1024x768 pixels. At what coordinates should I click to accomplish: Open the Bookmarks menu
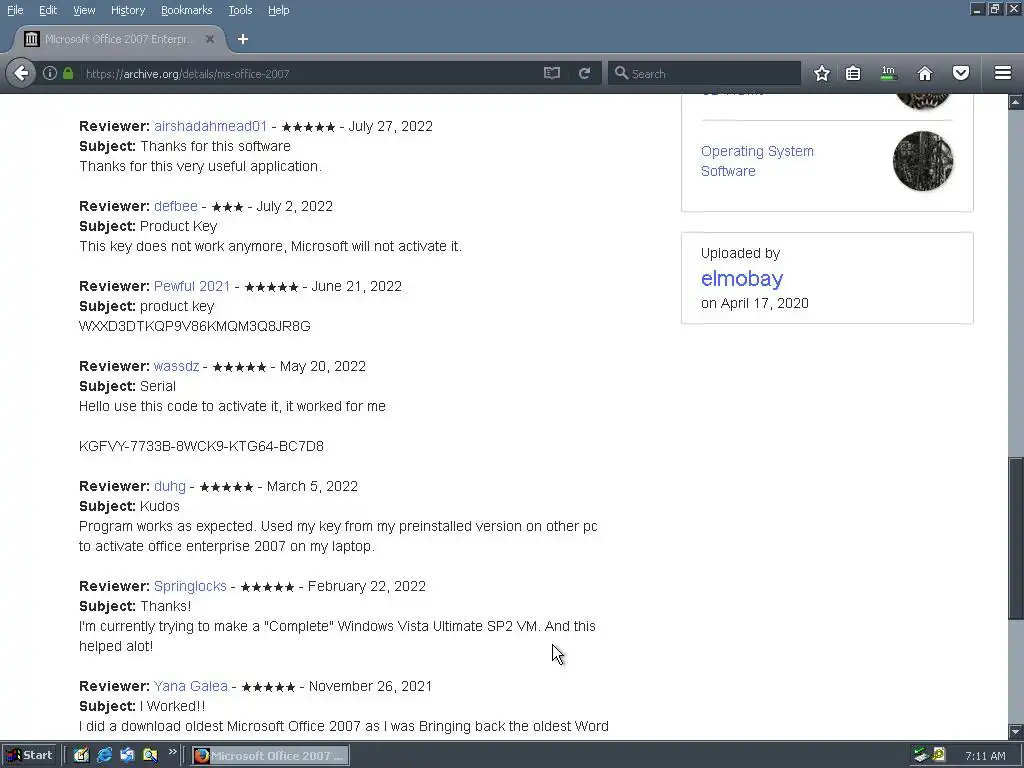[x=187, y=10]
